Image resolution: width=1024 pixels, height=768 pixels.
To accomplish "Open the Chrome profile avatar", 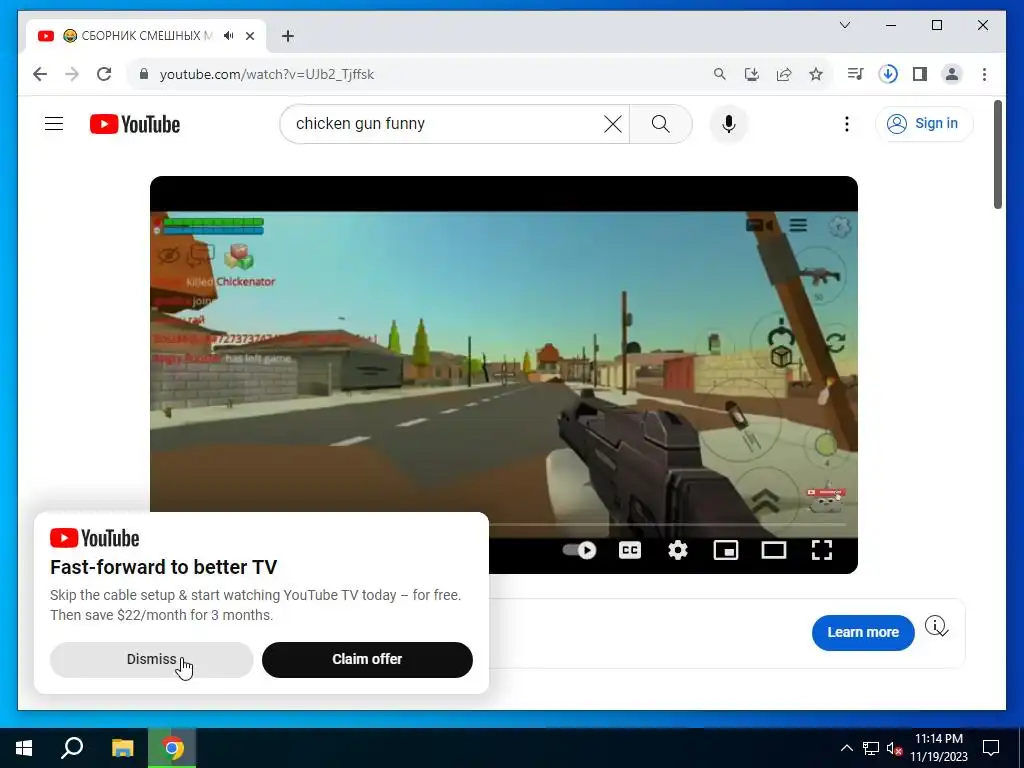I will (952, 74).
